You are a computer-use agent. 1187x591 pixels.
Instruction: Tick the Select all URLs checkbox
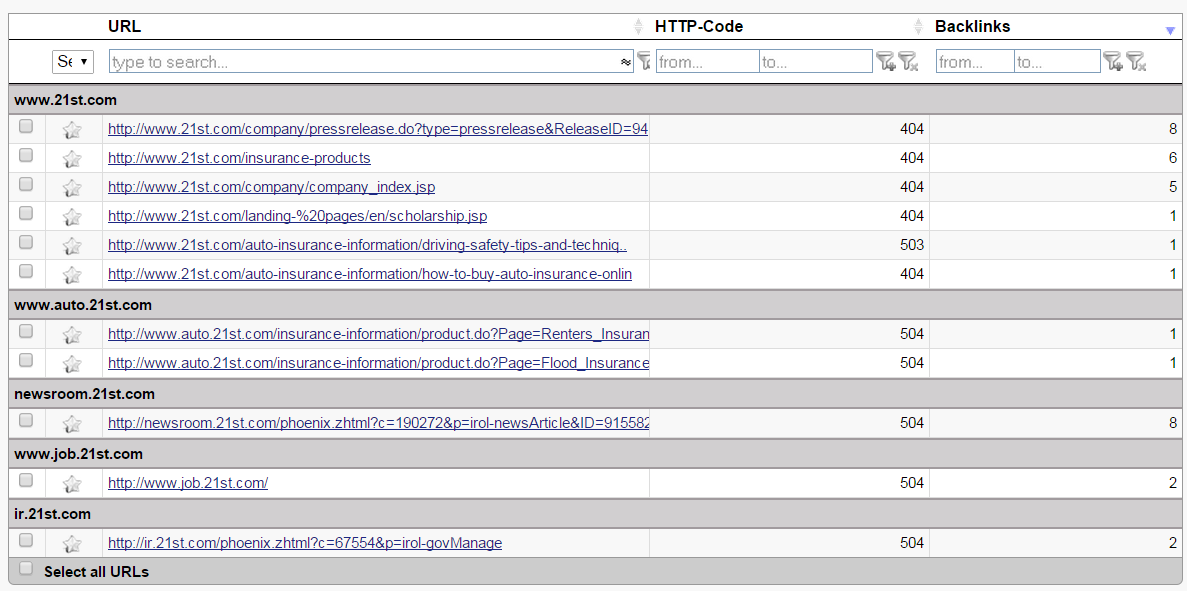26,569
